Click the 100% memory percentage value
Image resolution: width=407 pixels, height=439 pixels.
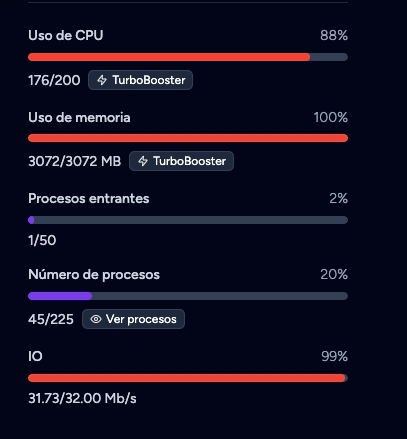point(331,117)
